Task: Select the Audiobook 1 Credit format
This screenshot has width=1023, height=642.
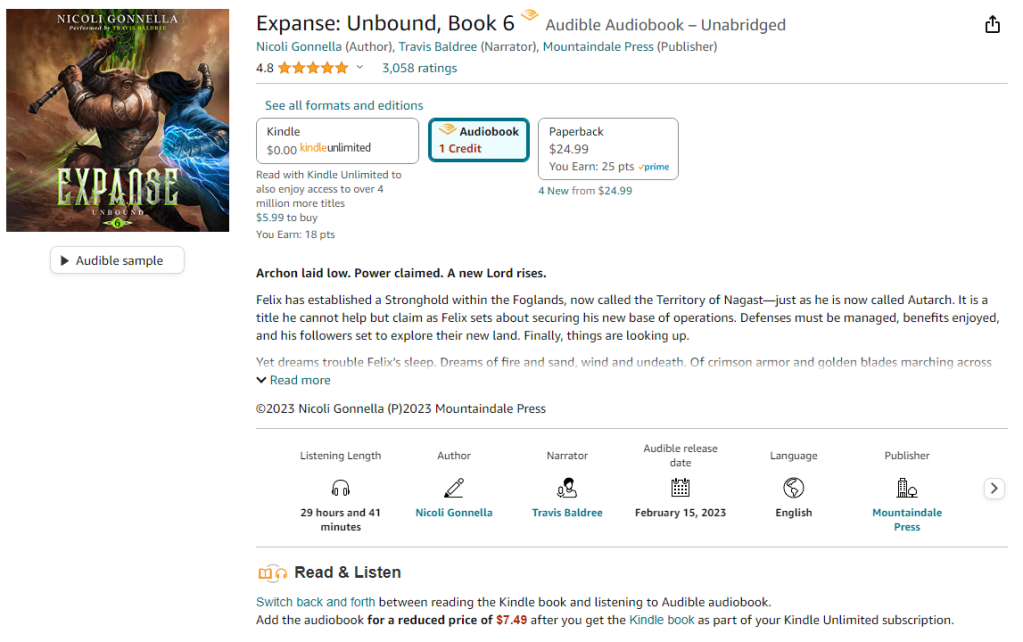Action: (x=479, y=140)
